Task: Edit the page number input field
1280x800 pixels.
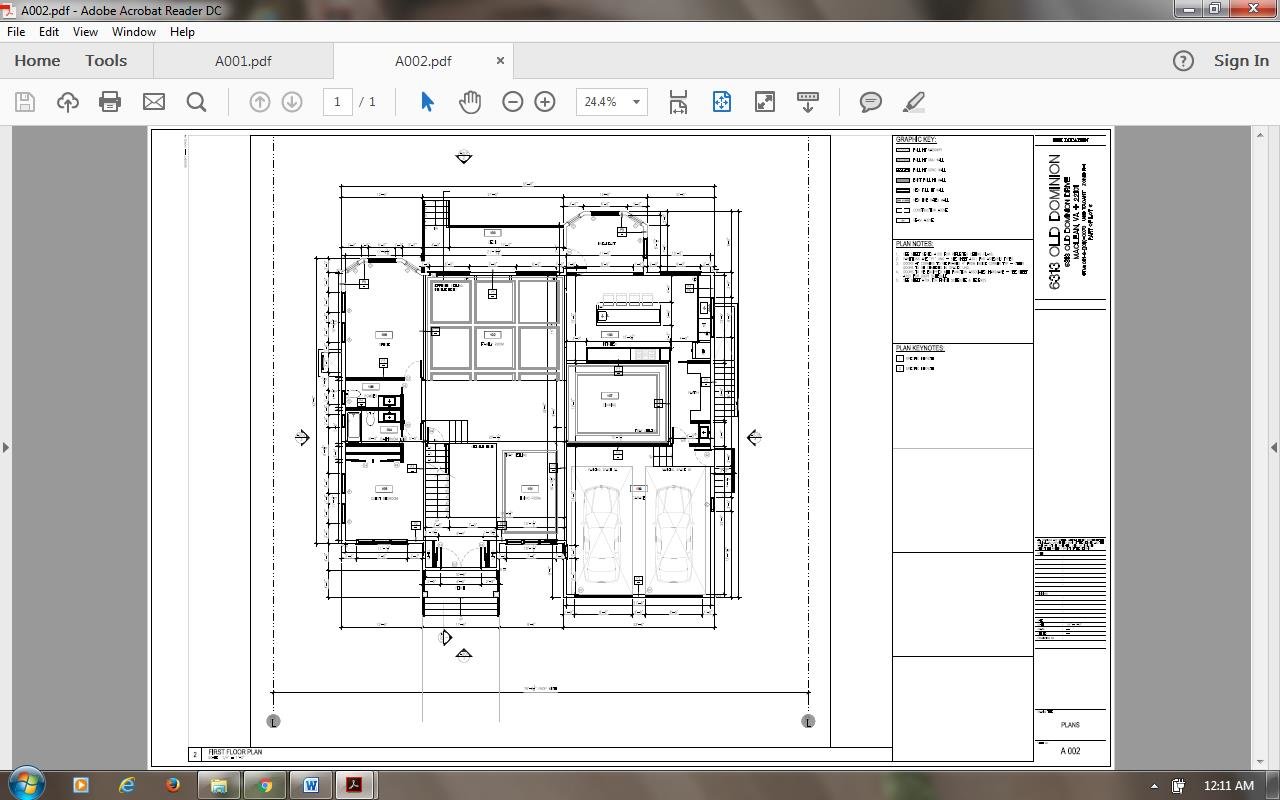Action: tap(337, 101)
